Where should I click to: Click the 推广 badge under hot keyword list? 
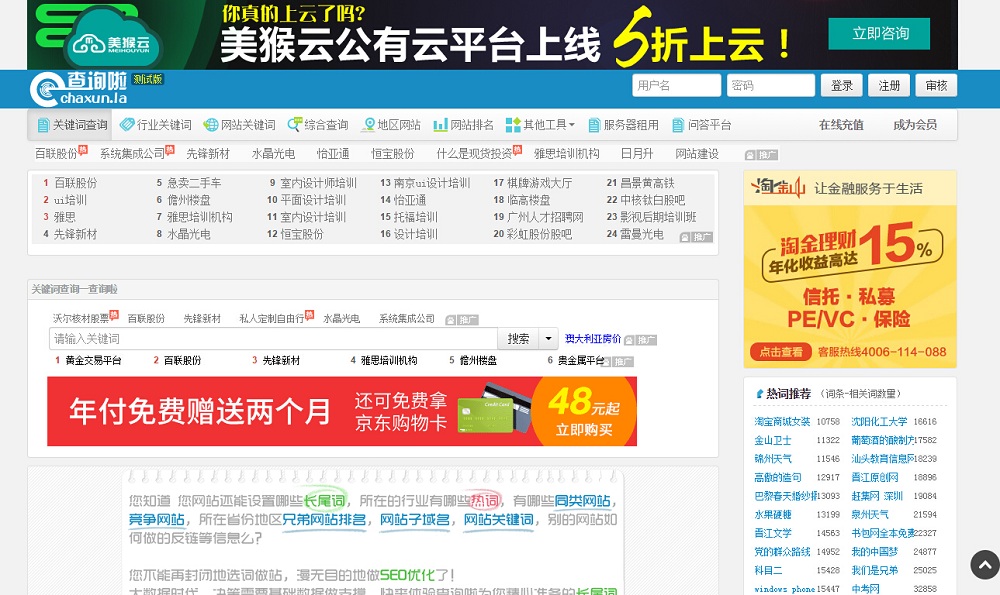(696, 237)
